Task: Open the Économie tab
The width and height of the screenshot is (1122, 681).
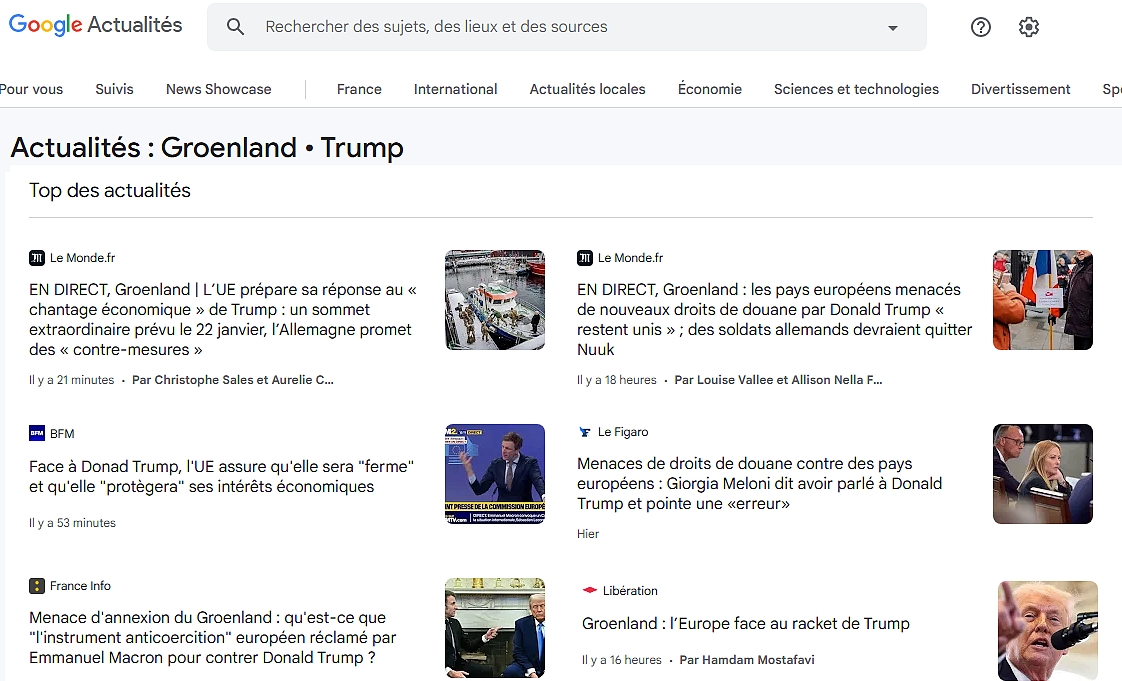Action: point(709,89)
